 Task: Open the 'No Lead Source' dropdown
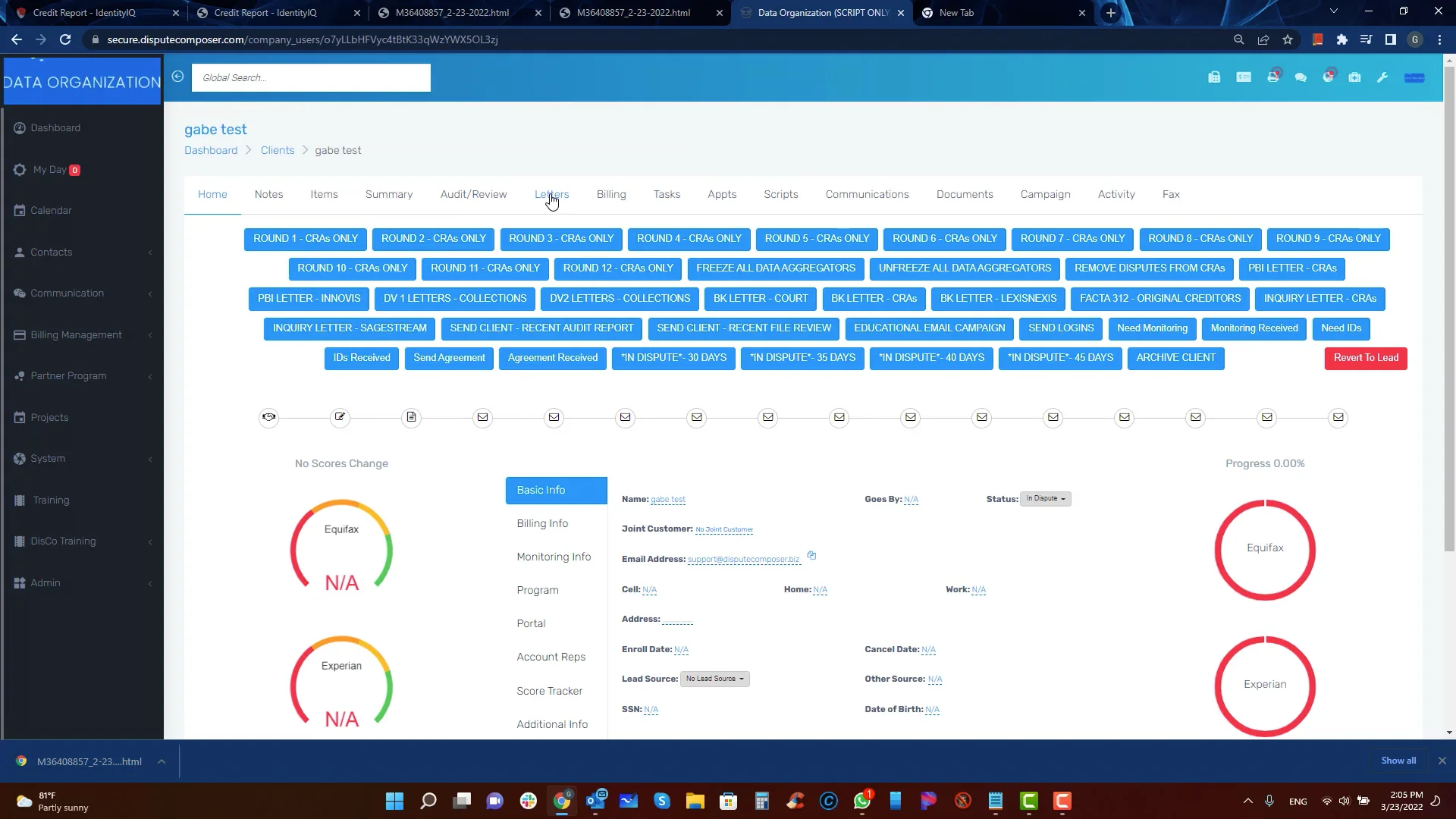click(x=715, y=679)
